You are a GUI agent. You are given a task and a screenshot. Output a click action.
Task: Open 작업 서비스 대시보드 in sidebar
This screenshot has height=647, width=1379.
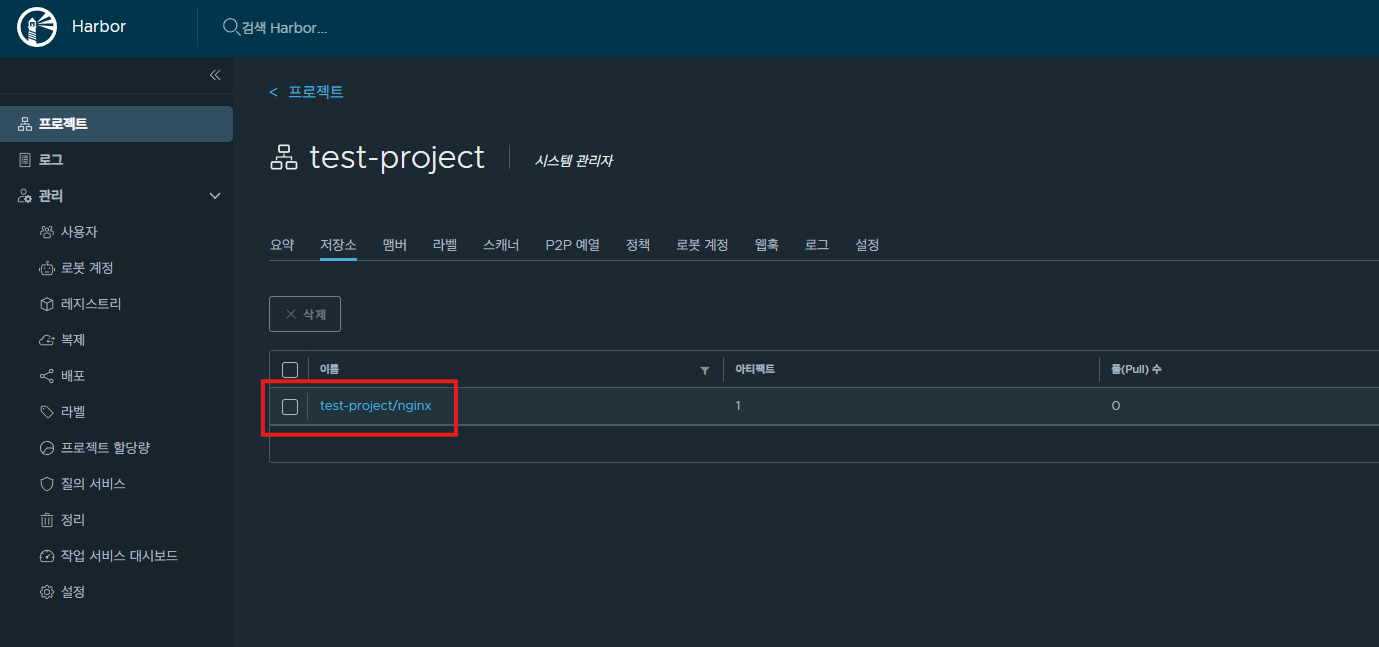119,556
